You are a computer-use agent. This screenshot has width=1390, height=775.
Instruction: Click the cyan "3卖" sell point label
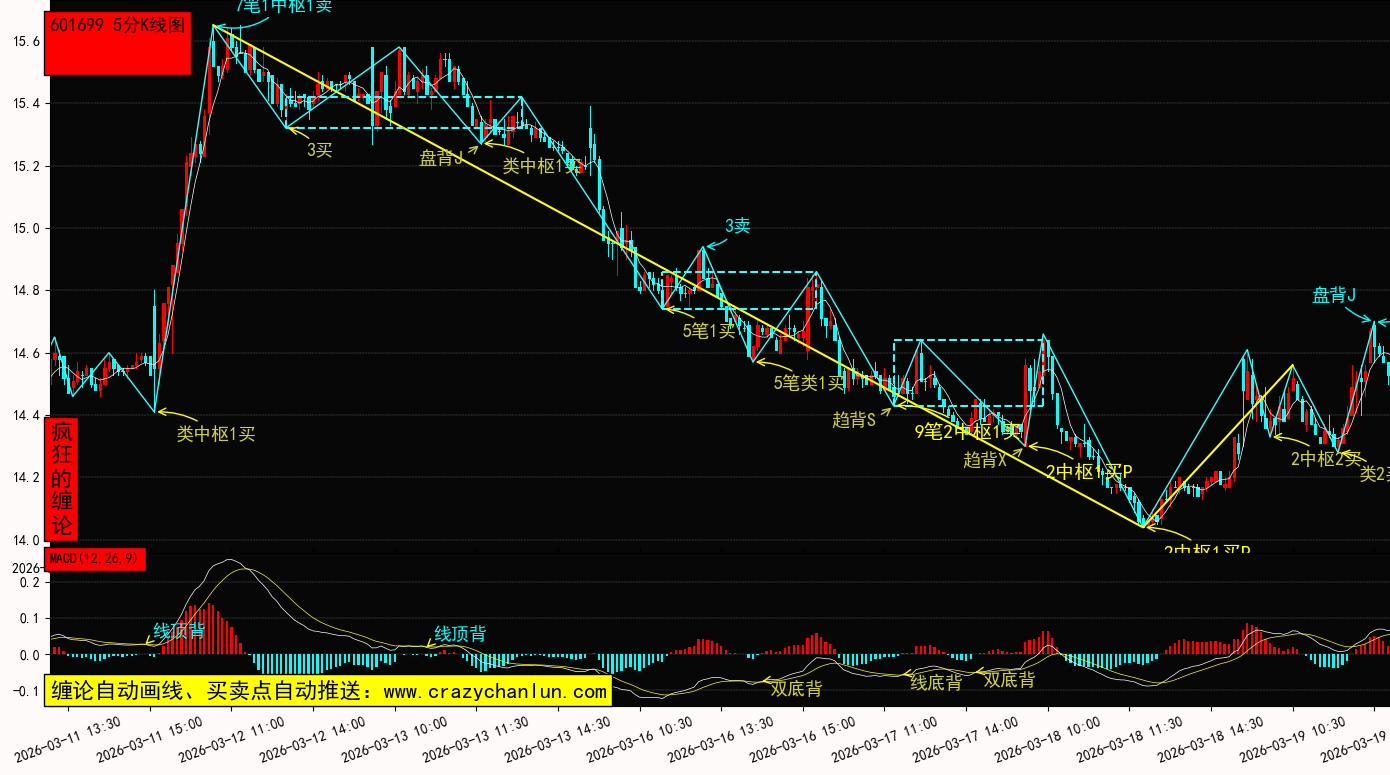[x=737, y=226]
